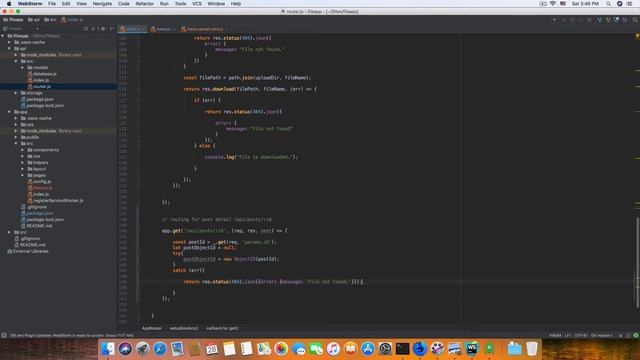Open Project panel settings gear icon
Image resolution: width=640 pixels, height=360 pixels.
pos(103,29)
